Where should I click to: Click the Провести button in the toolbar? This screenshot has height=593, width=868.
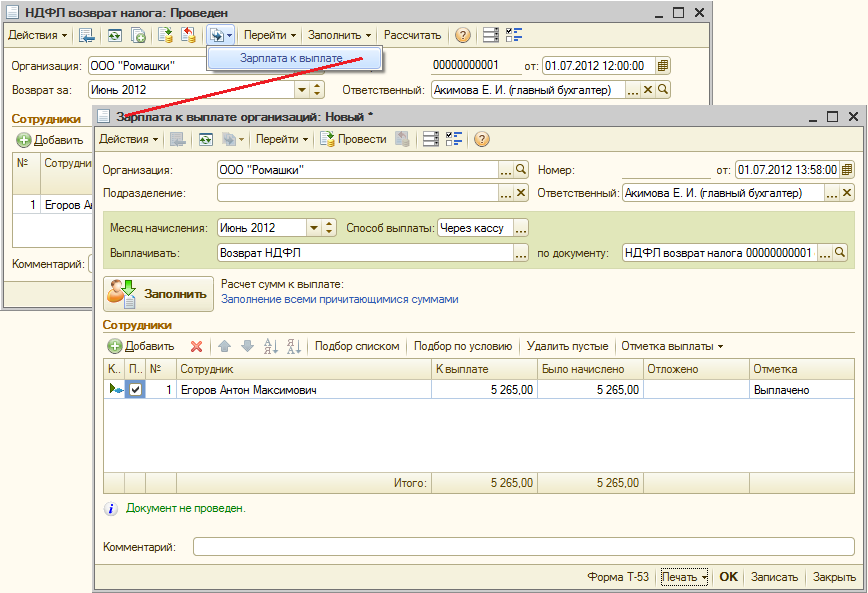353,140
